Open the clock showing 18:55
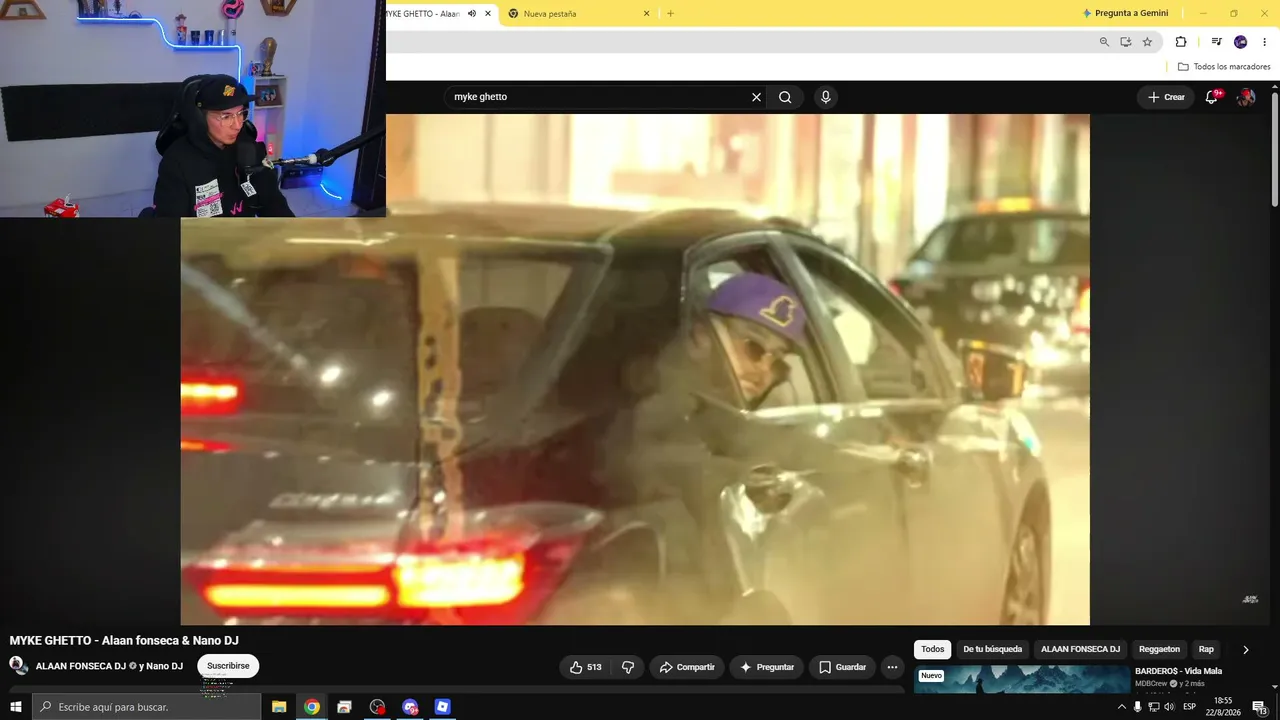Viewport: 1280px width, 720px height. tap(1223, 707)
